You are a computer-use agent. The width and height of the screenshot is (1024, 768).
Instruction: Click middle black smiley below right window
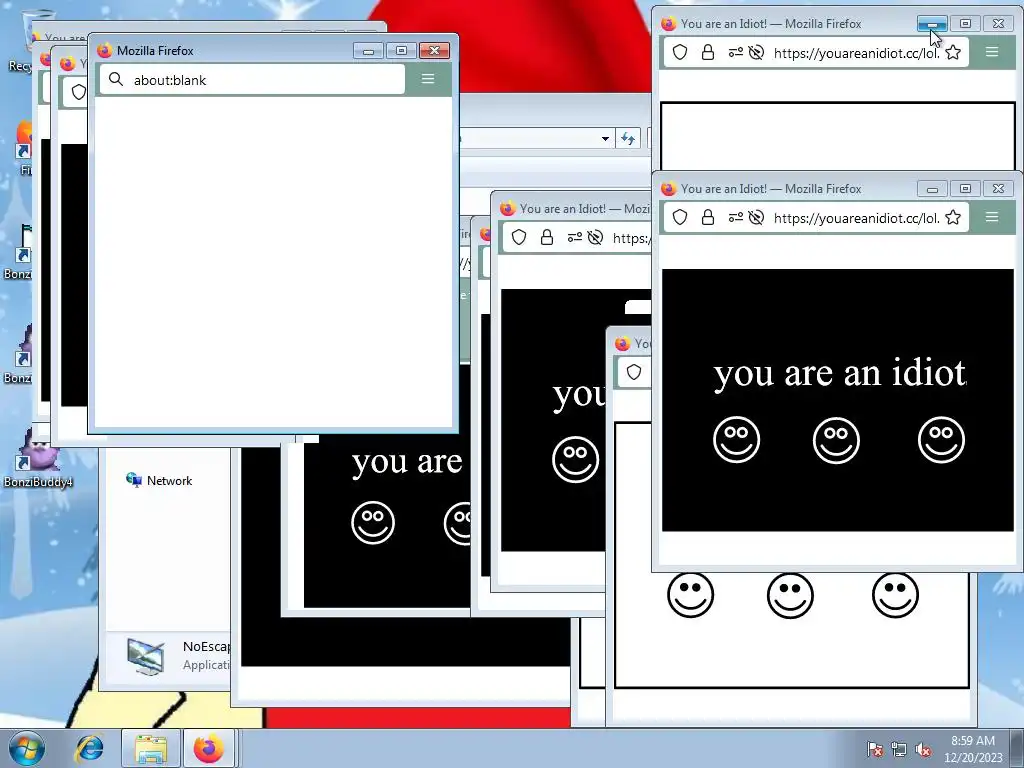coord(790,595)
